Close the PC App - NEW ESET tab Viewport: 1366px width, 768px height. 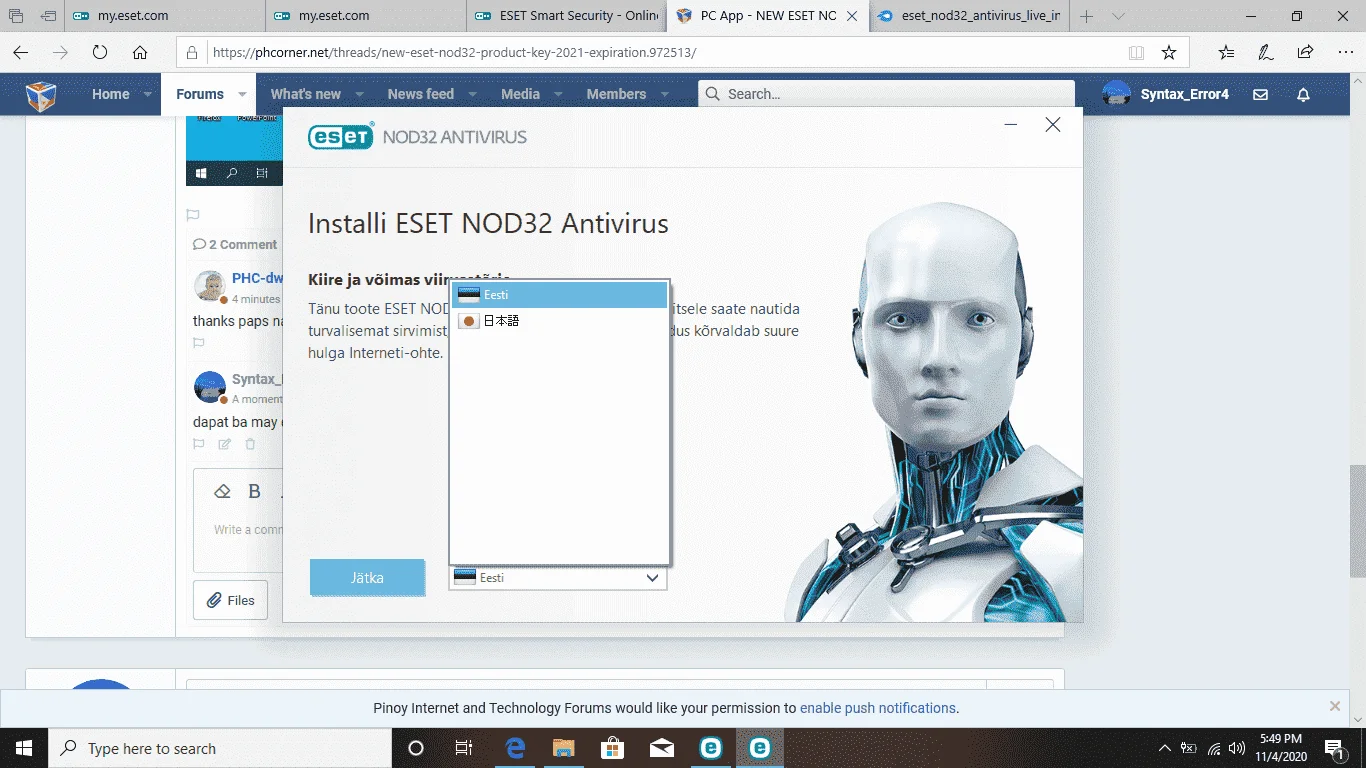pyautogui.click(x=852, y=16)
